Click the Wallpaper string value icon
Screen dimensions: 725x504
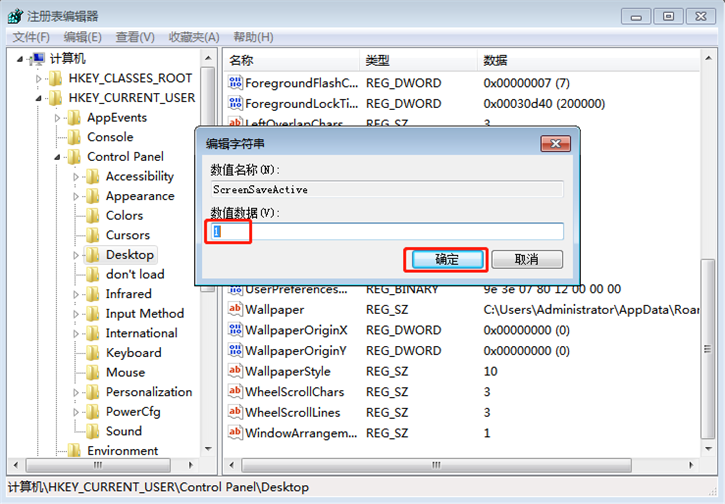(236, 310)
